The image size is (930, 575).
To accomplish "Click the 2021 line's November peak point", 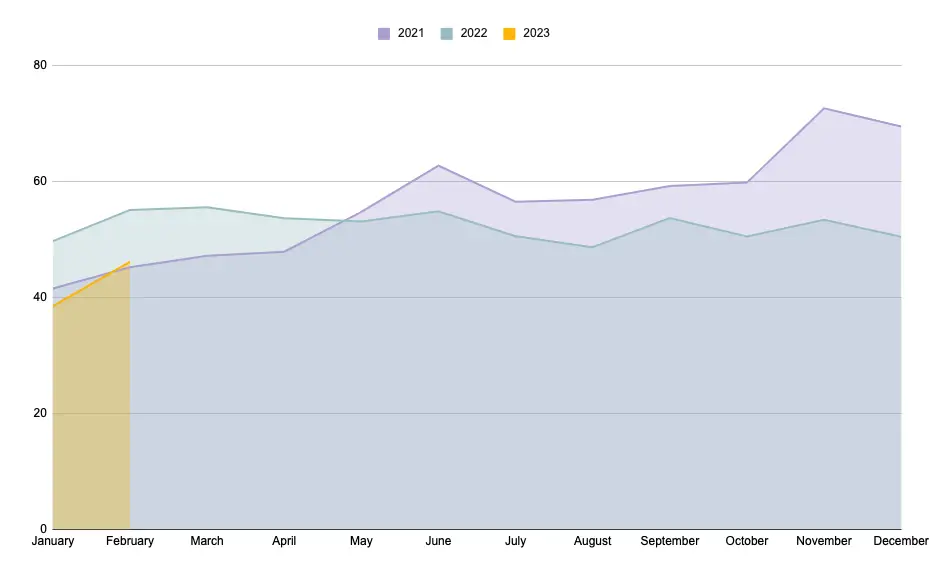I will [x=824, y=108].
